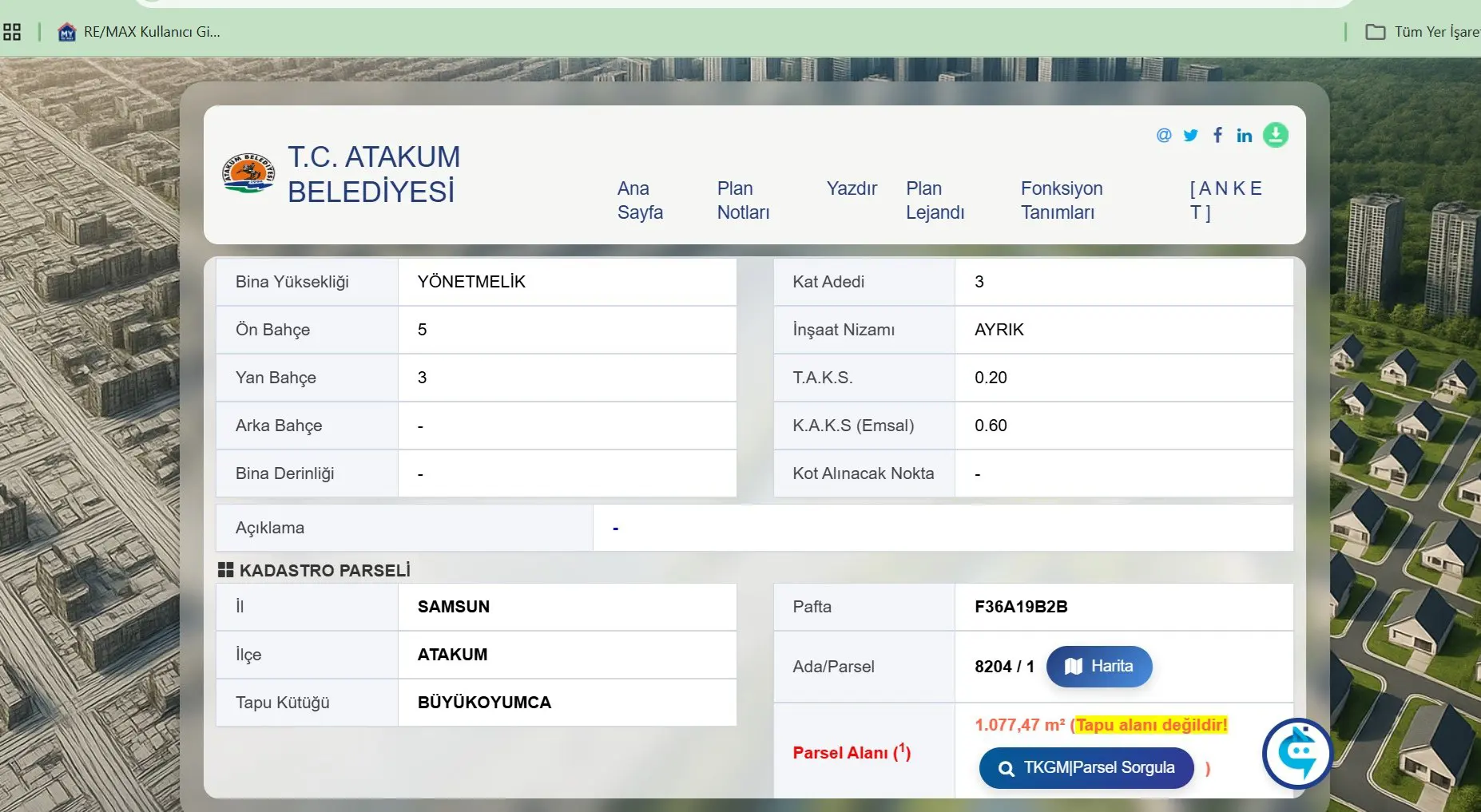Open the LinkedIn share icon
The width and height of the screenshot is (1481, 812).
point(1244,135)
